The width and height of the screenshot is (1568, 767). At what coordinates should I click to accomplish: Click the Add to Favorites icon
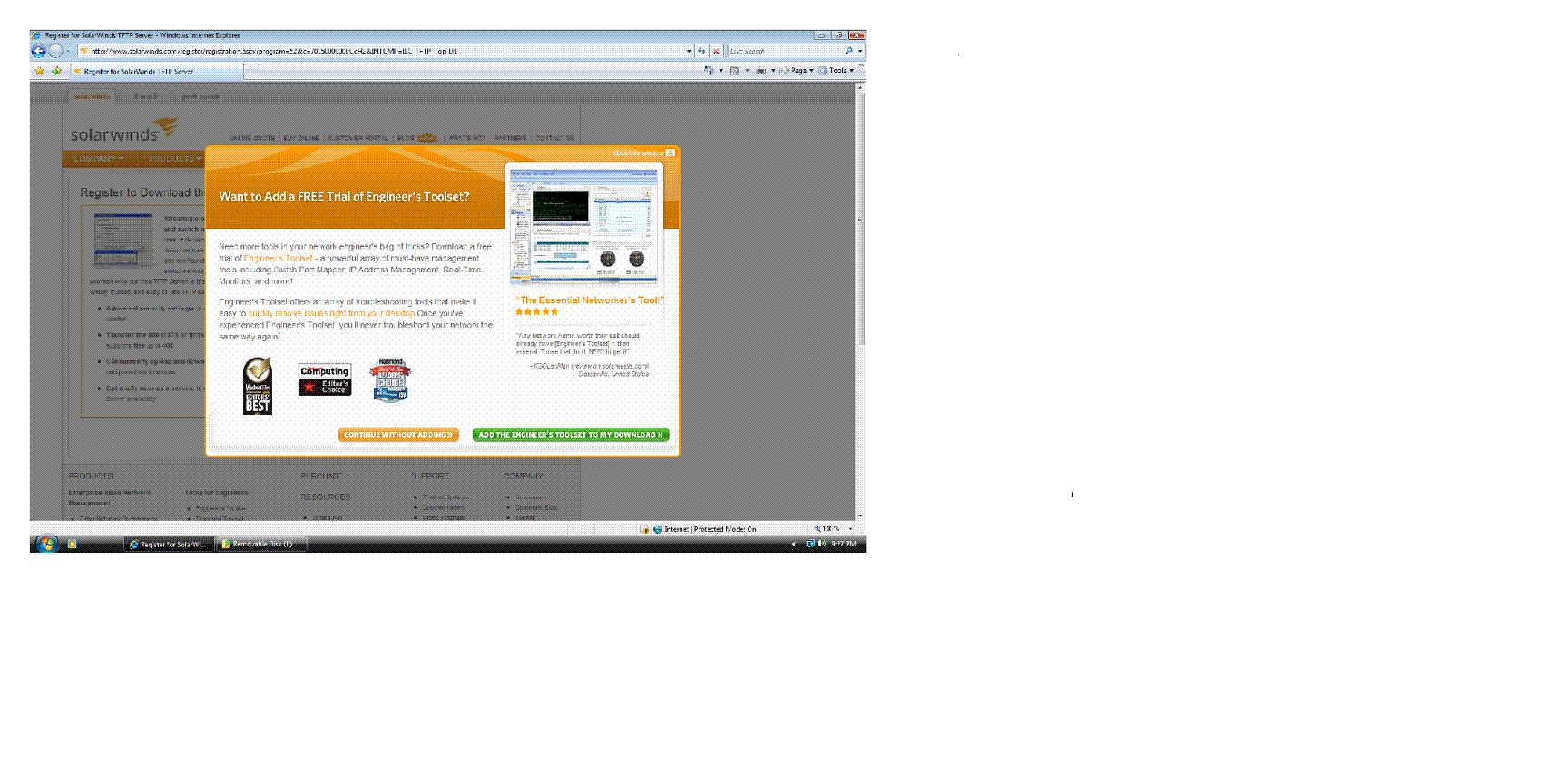56,70
